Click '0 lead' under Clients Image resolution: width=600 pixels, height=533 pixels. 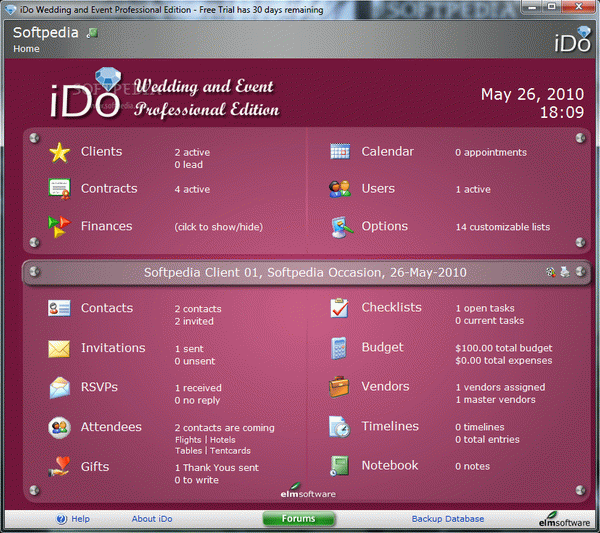[x=189, y=165]
